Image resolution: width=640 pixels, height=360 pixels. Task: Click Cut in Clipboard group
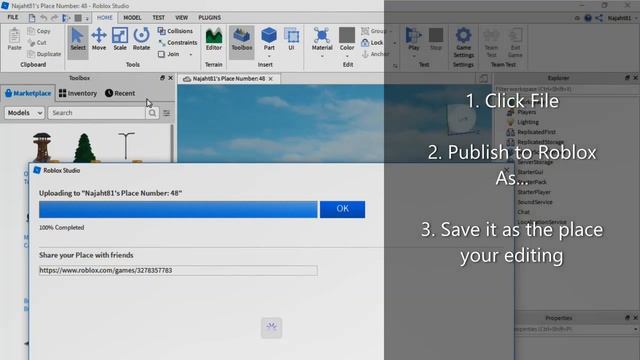click(x=37, y=42)
